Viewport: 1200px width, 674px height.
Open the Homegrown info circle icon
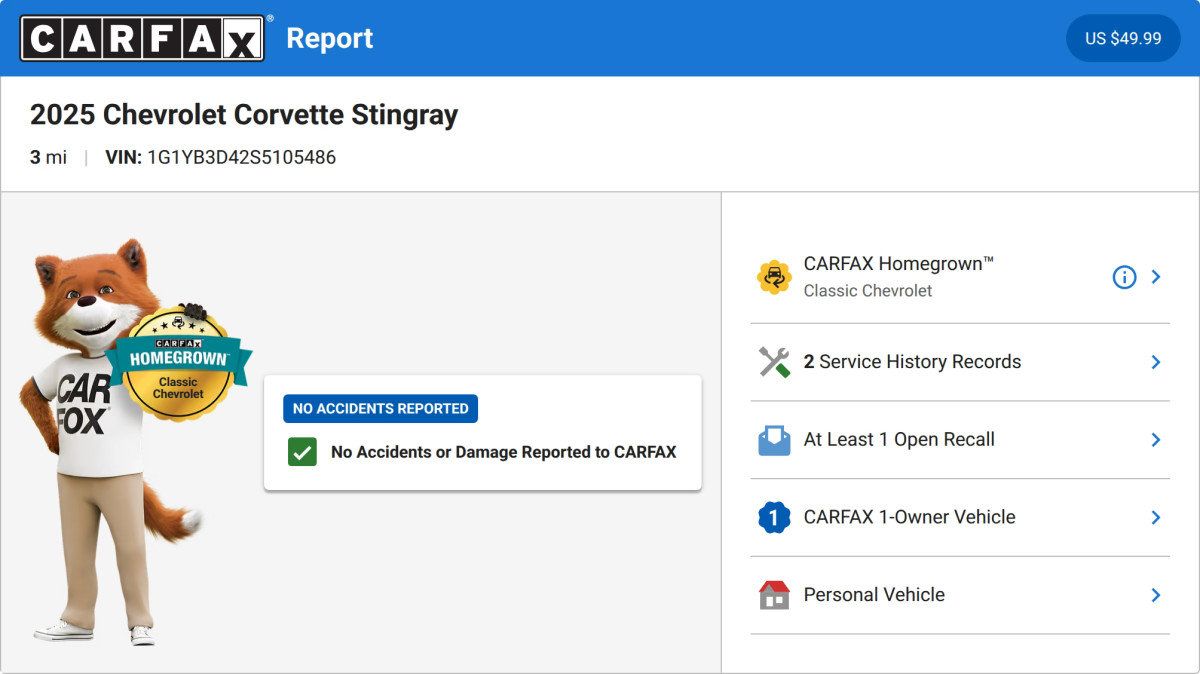point(1124,277)
